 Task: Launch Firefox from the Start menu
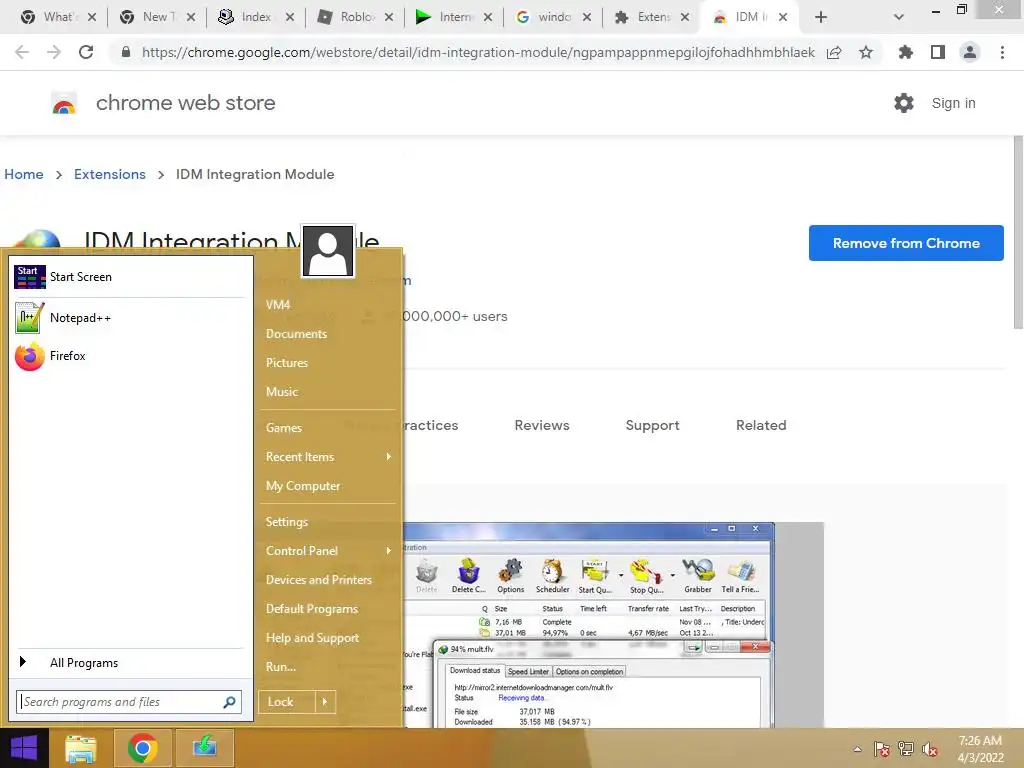point(129,356)
